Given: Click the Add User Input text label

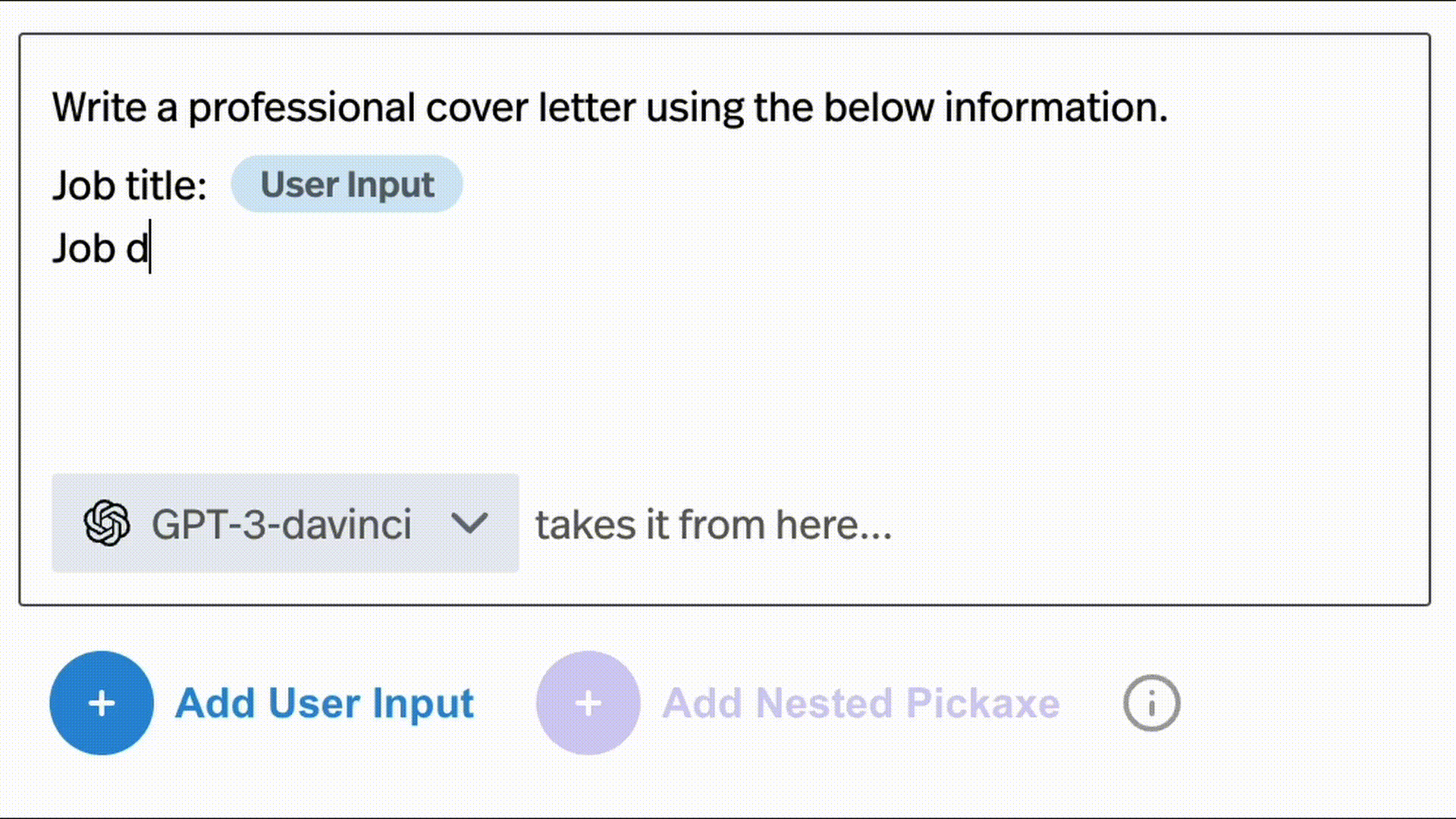Looking at the screenshot, I should click(x=324, y=703).
